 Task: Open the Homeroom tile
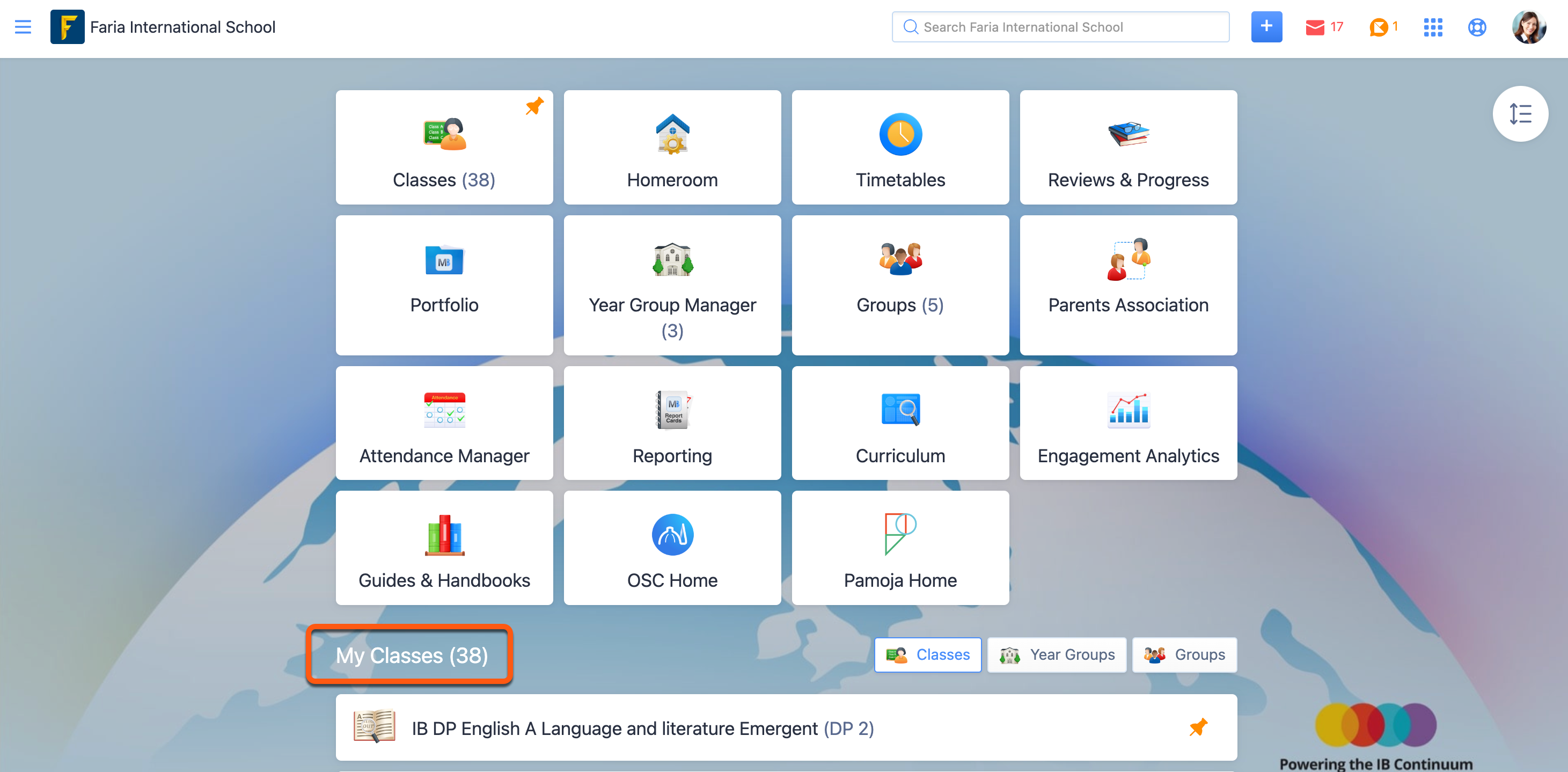pos(672,147)
